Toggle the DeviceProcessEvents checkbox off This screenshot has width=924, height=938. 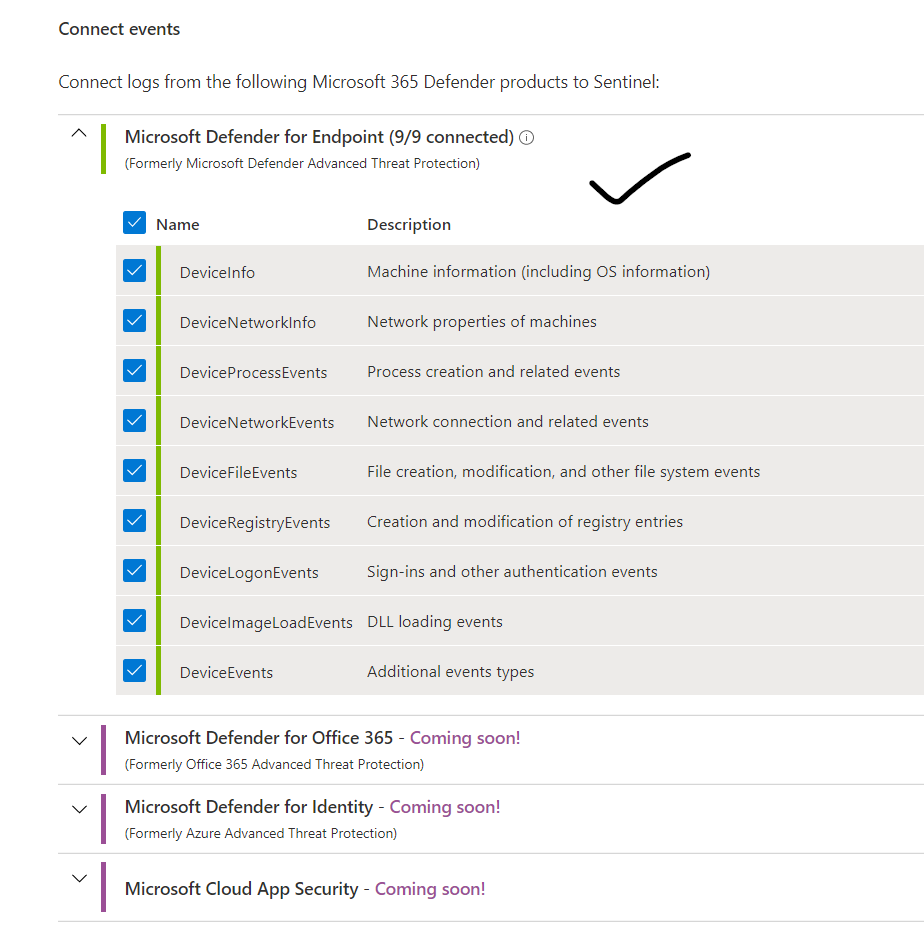point(134,370)
